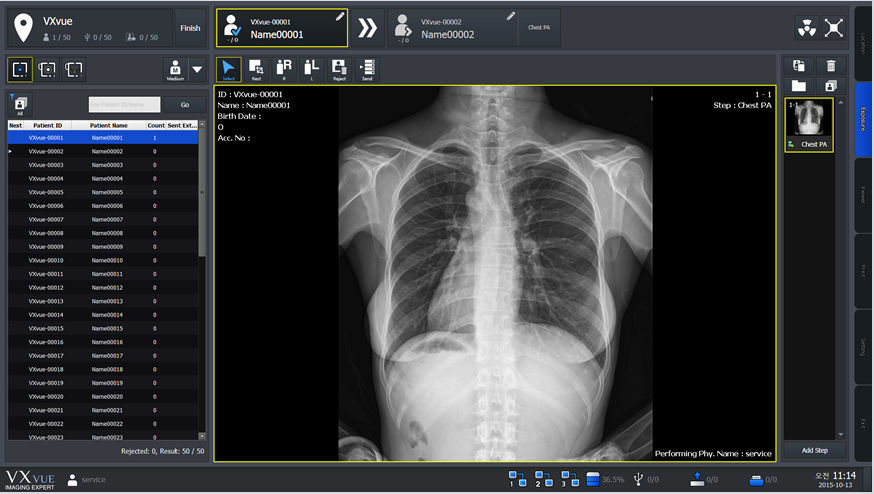
Task: Advance to next patient double-arrow
Action: click(x=367, y=28)
